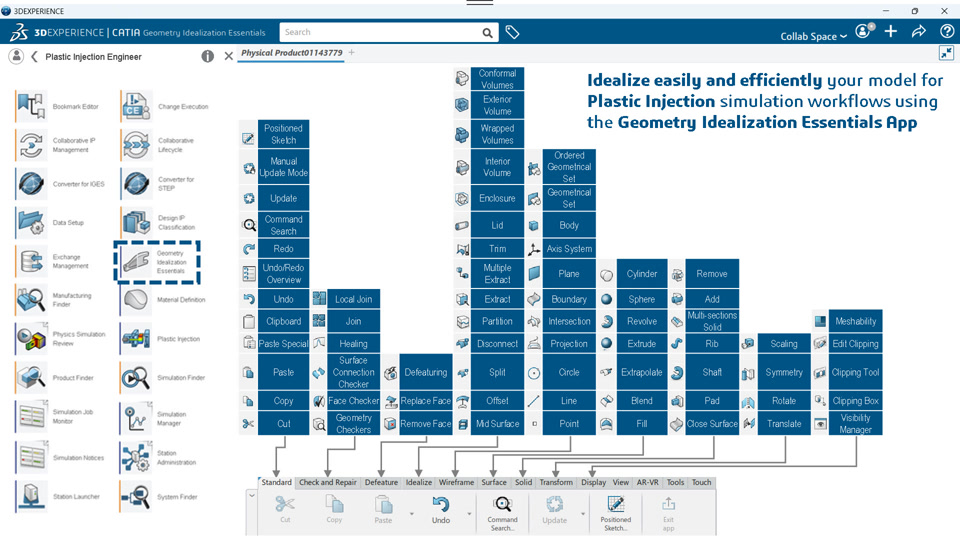960x540 pixels.
Task: Expand the Undo history dropdown arrow
Action: pos(469,514)
